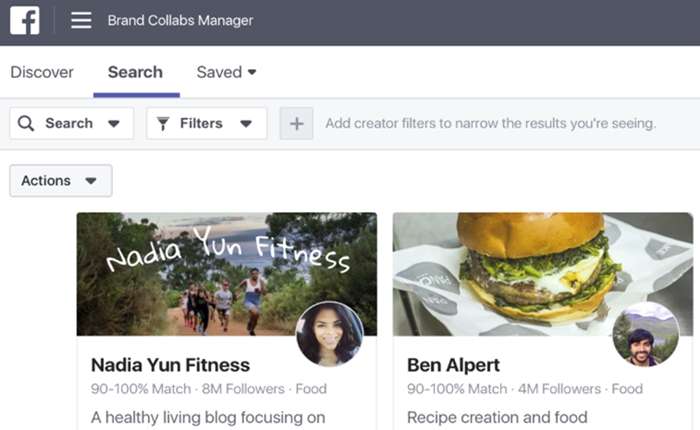The height and width of the screenshot is (430, 700).
Task: Expand the Search dropdown arrow
Action: tap(114, 124)
